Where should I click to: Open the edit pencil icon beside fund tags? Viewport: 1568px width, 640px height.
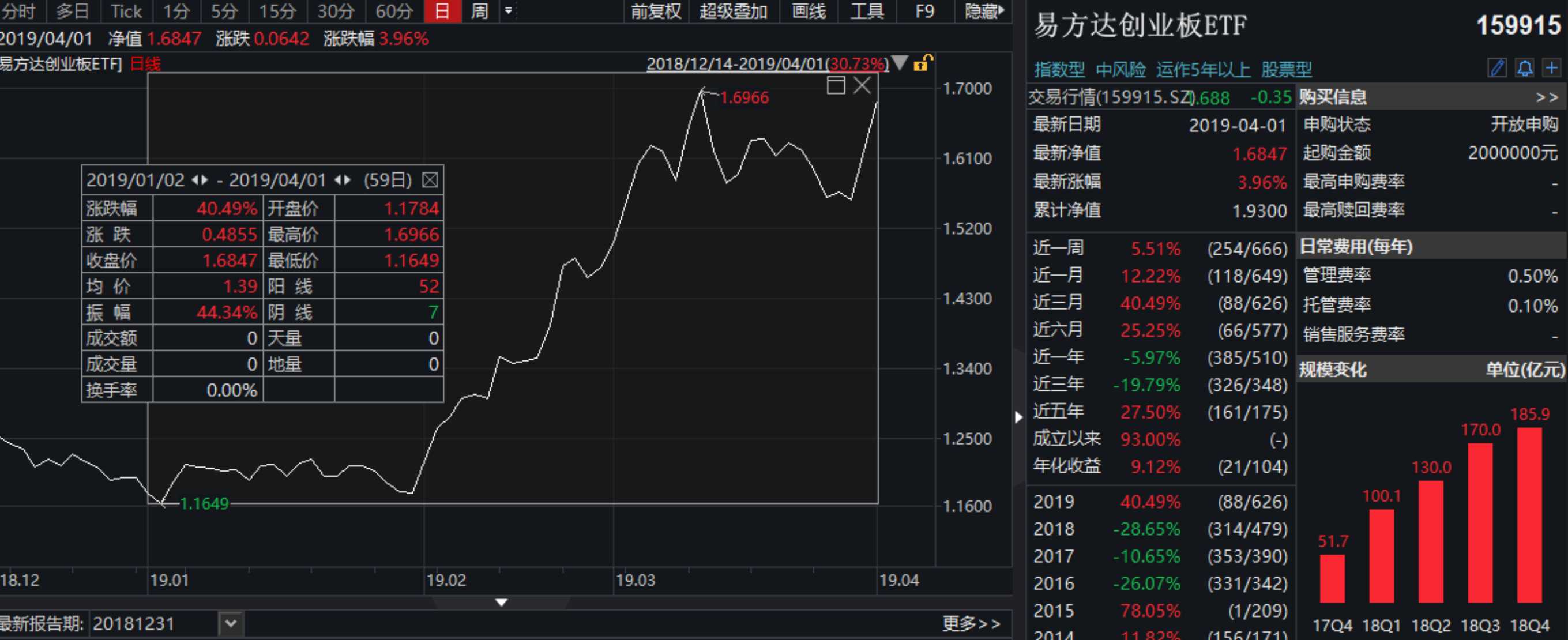click(1497, 68)
